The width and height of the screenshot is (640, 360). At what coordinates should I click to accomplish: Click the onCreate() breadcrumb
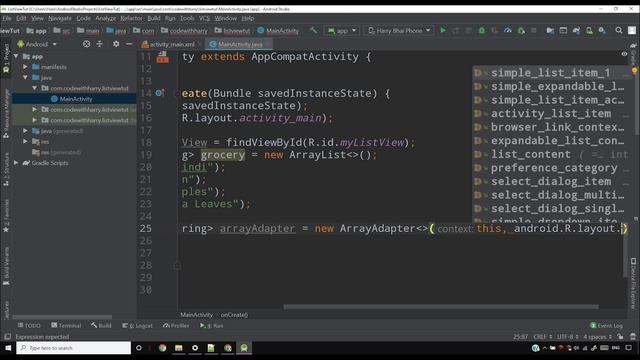(x=234, y=315)
